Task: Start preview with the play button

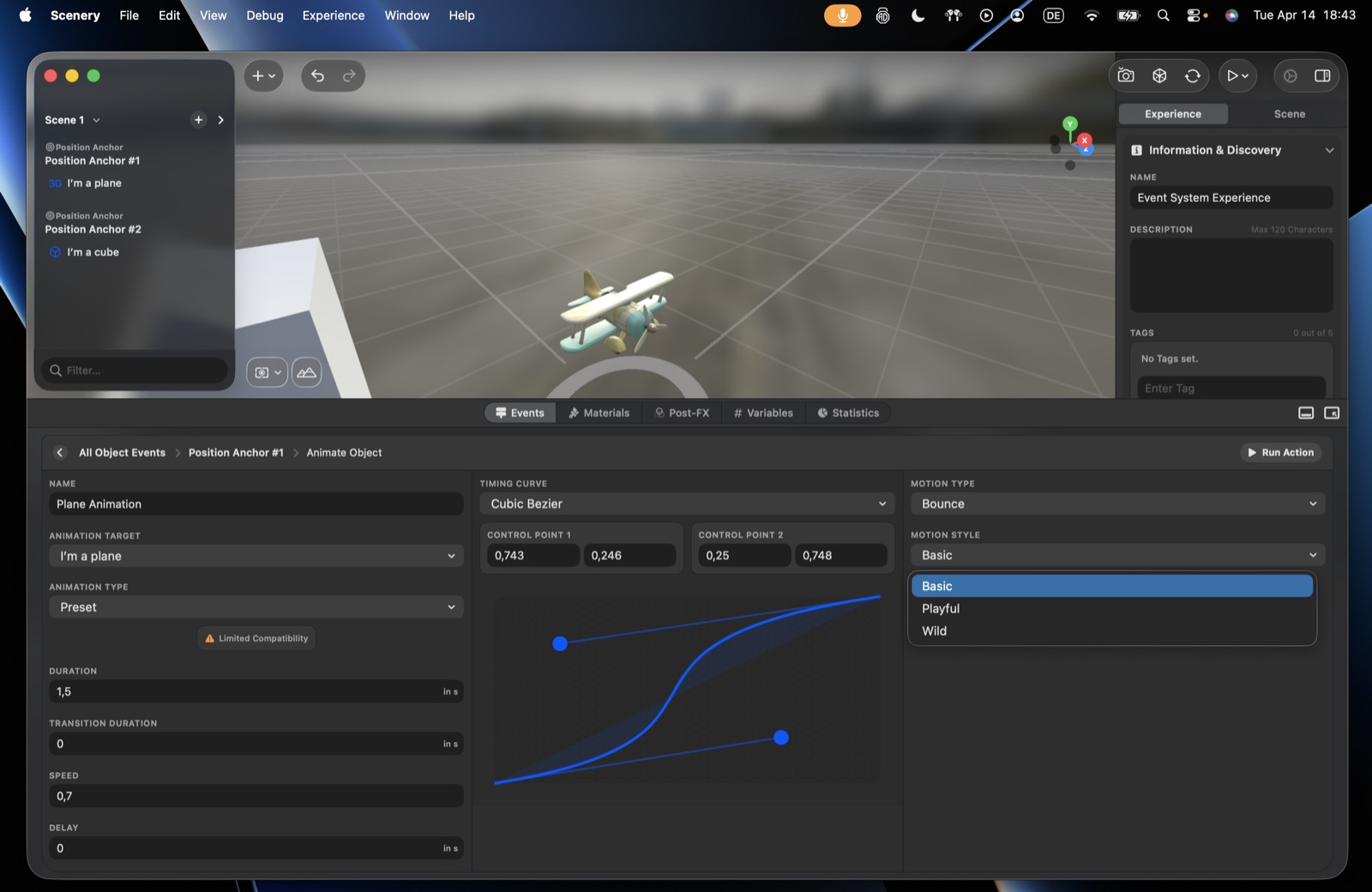Action: tap(1237, 75)
